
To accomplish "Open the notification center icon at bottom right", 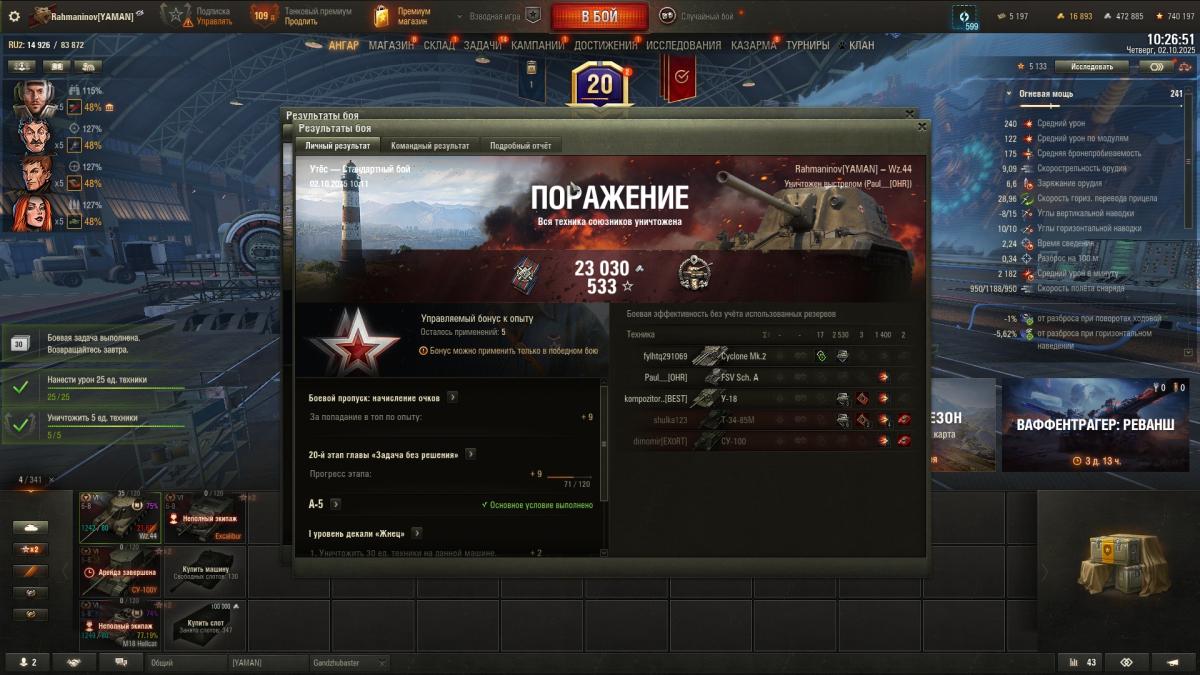I will [1173, 662].
